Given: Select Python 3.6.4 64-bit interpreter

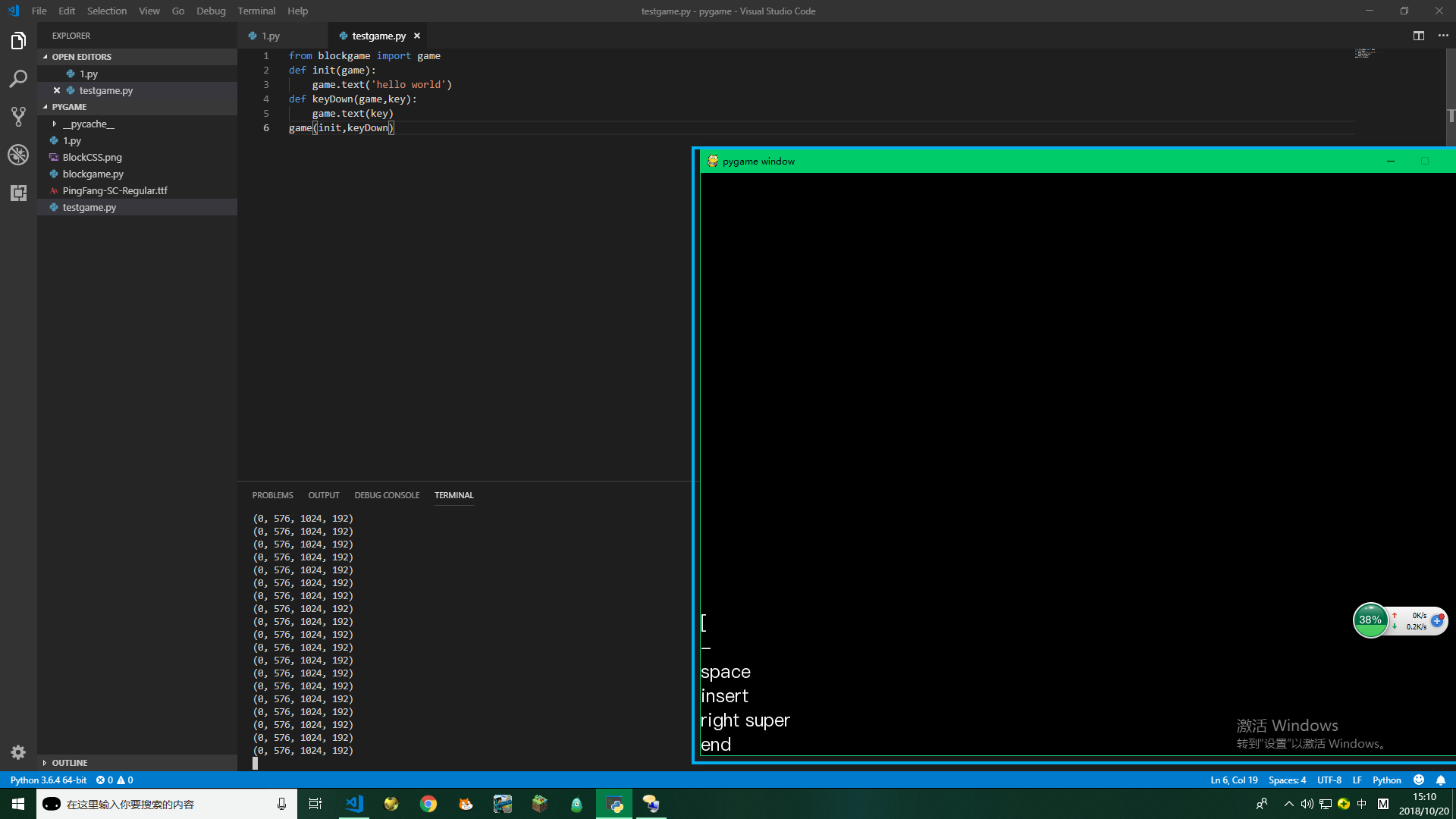Looking at the screenshot, I should tap(49, 780).
